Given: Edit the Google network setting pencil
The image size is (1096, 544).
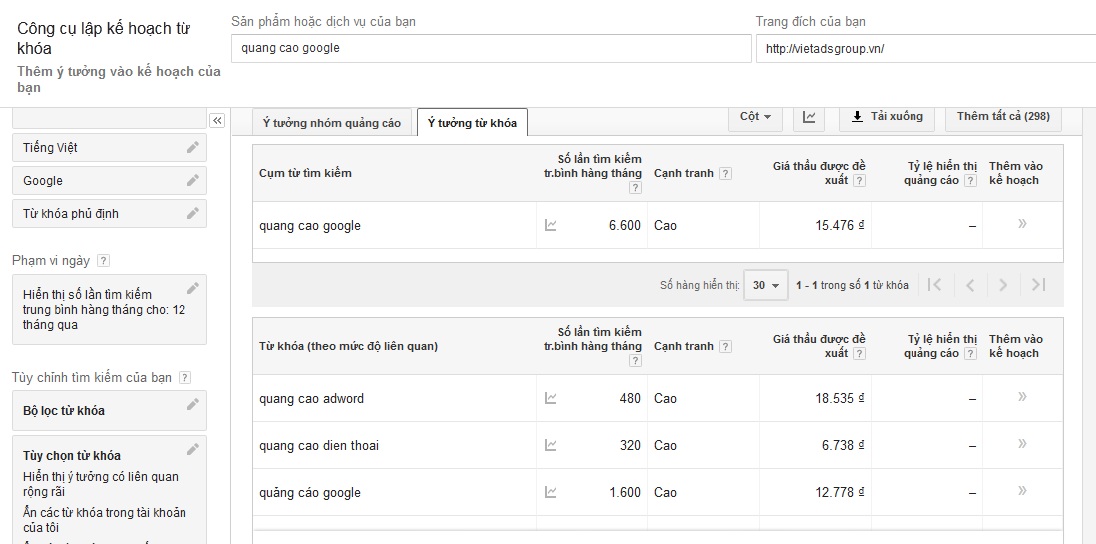Looking at the screenshot, I should pyautogui.click(x=193, y=180).
